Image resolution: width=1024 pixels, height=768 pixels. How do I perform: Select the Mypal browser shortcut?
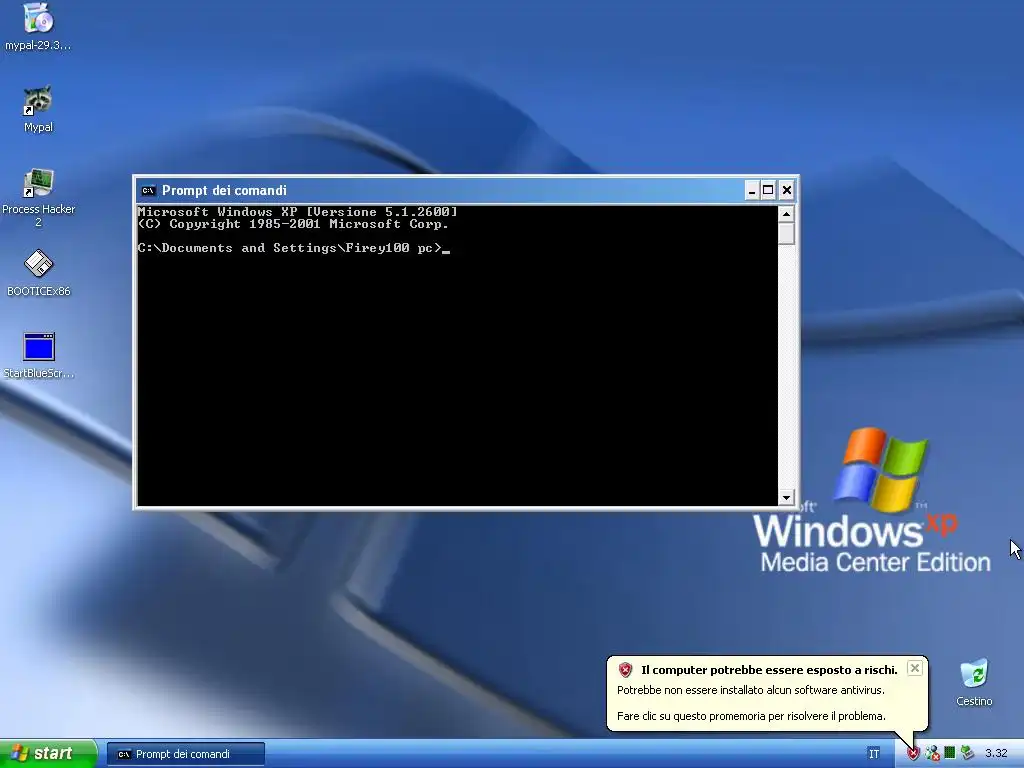[38, 108]
